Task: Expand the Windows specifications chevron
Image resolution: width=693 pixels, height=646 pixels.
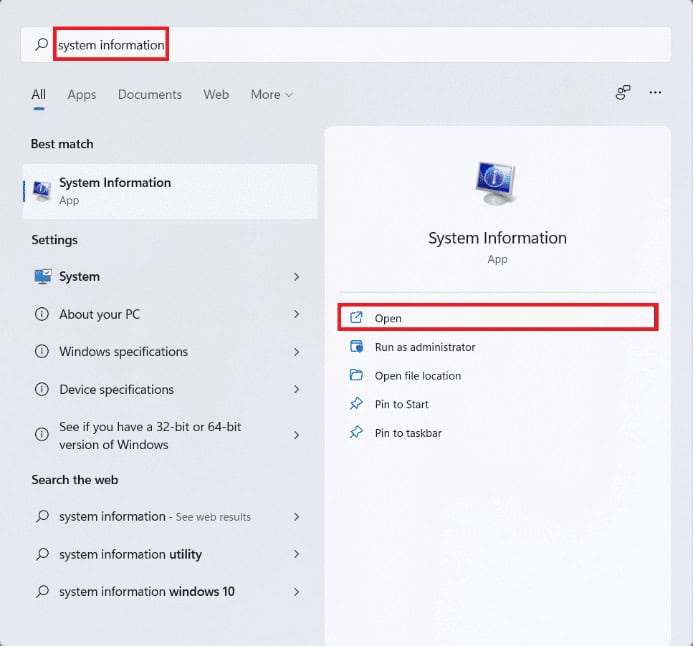Action: coord(297,352)
